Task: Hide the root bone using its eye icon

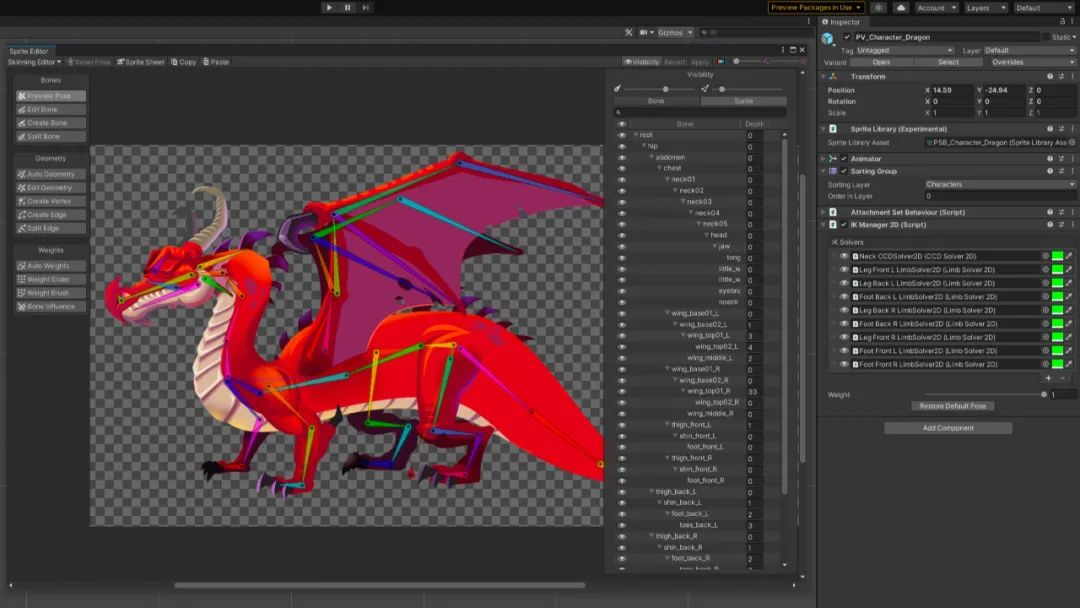Action: coord(622,135)
